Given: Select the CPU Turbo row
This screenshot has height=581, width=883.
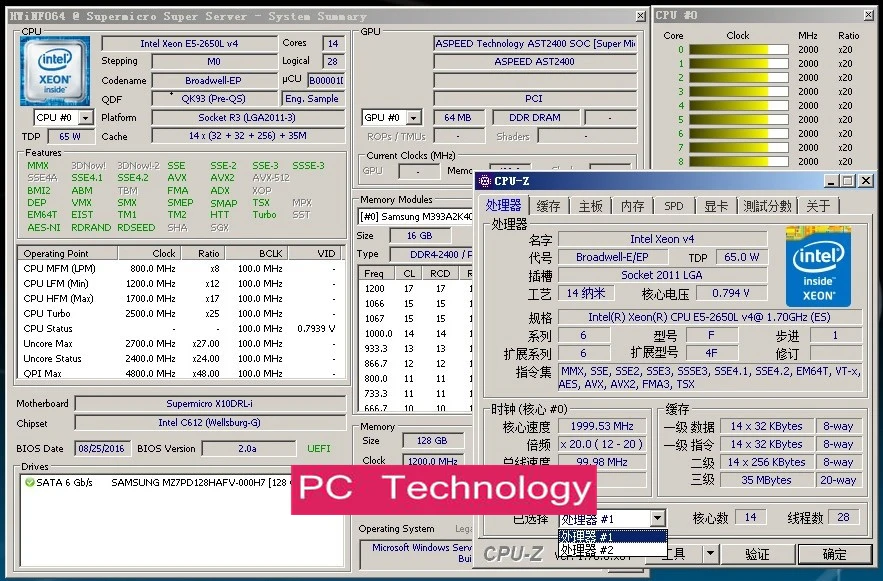Looking at the screenshot, I should coord(181,314).
